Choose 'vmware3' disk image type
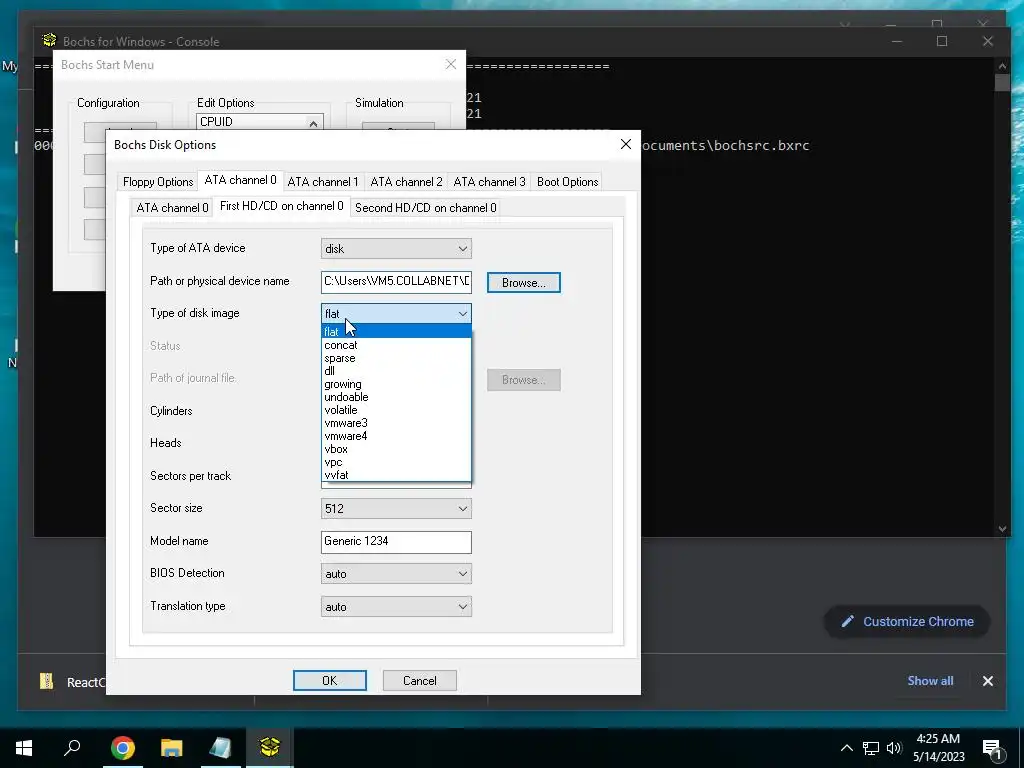Viewport: 1024px width, 768px height. click(396, 423)
